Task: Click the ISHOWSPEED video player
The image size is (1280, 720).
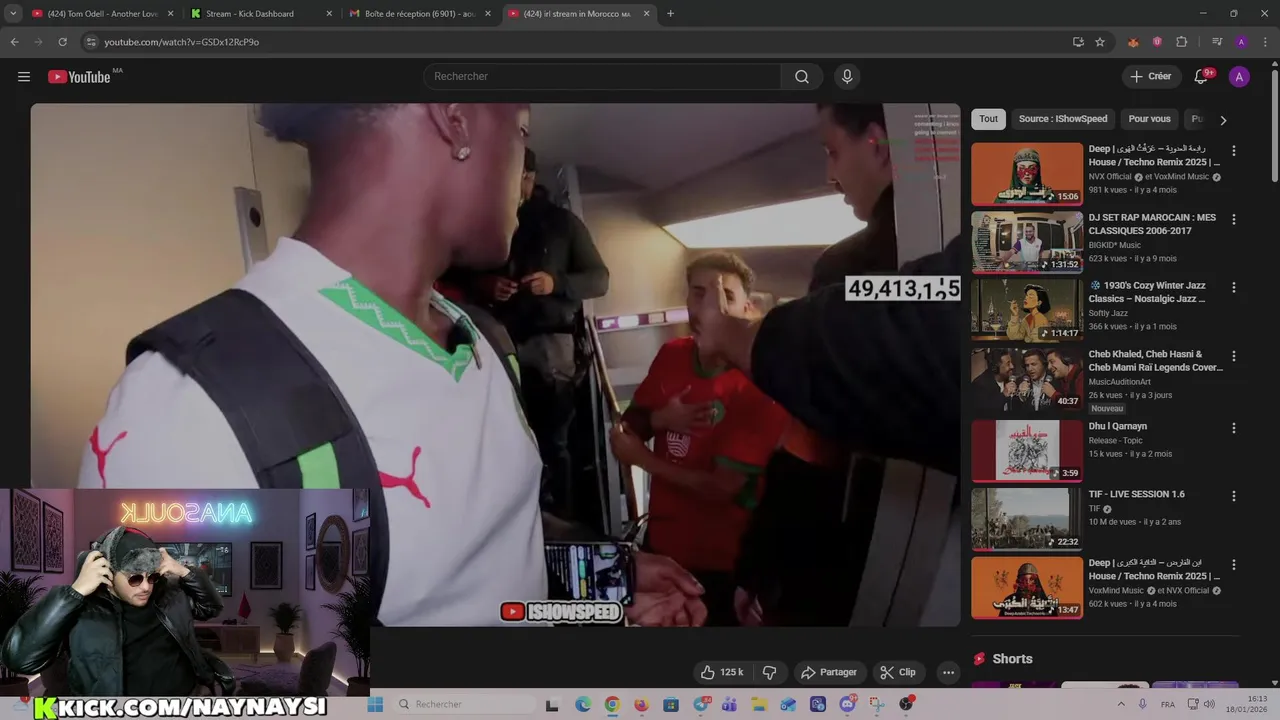Action: [495, 365]
